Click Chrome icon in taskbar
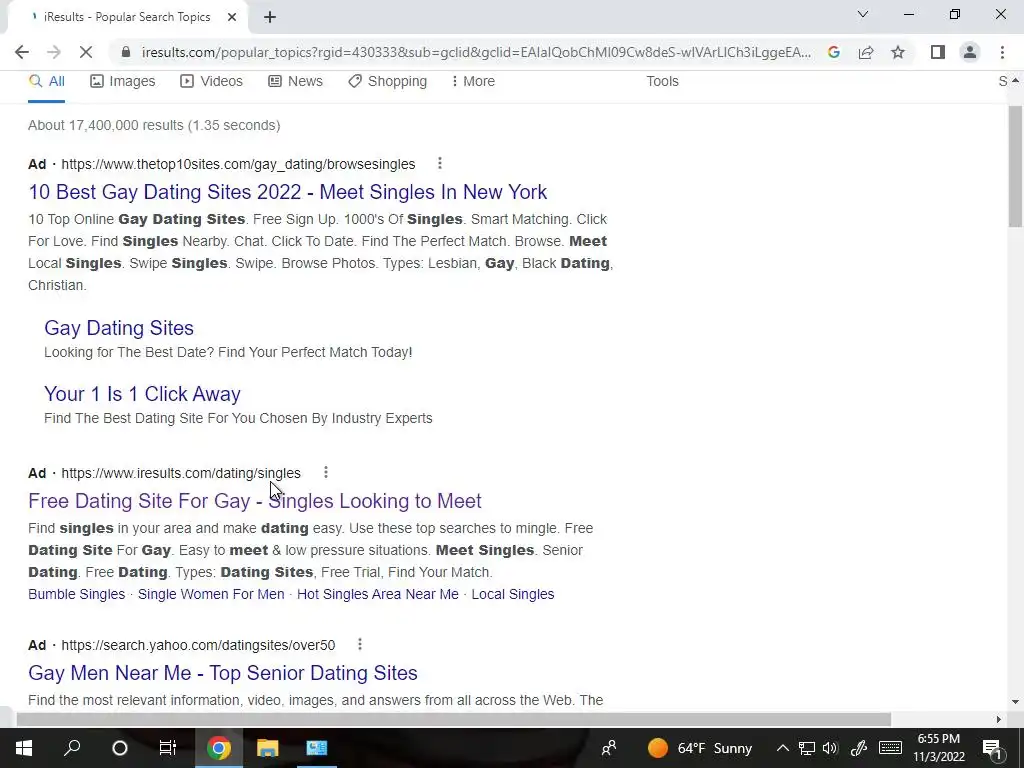This screenshot has height=768, width=1024. pyautogui.click(x=219, y=748)
